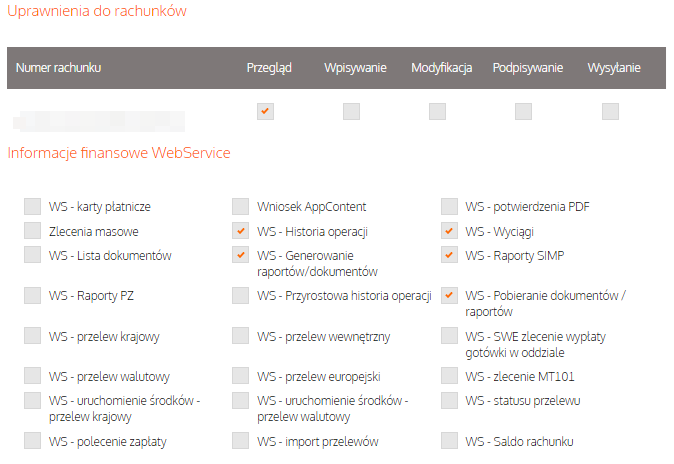Click the Informacje finansowe WebService heading
Image resolution: width=674 pixels, height=464 pixels.
[x=119, y=153]
